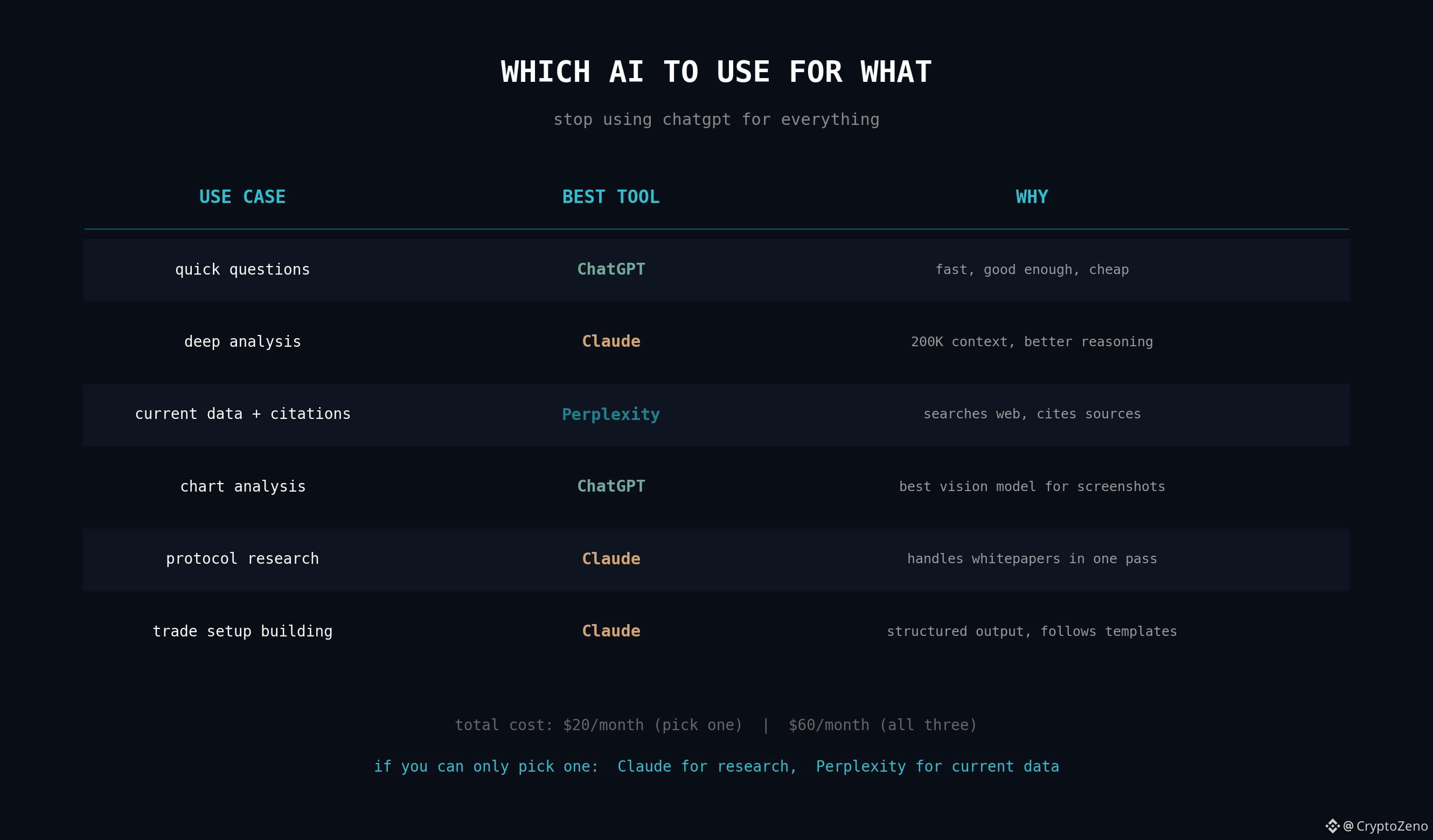
Task: Click the "$20/month (pick one)" cost text
Action: coord(652,725)
